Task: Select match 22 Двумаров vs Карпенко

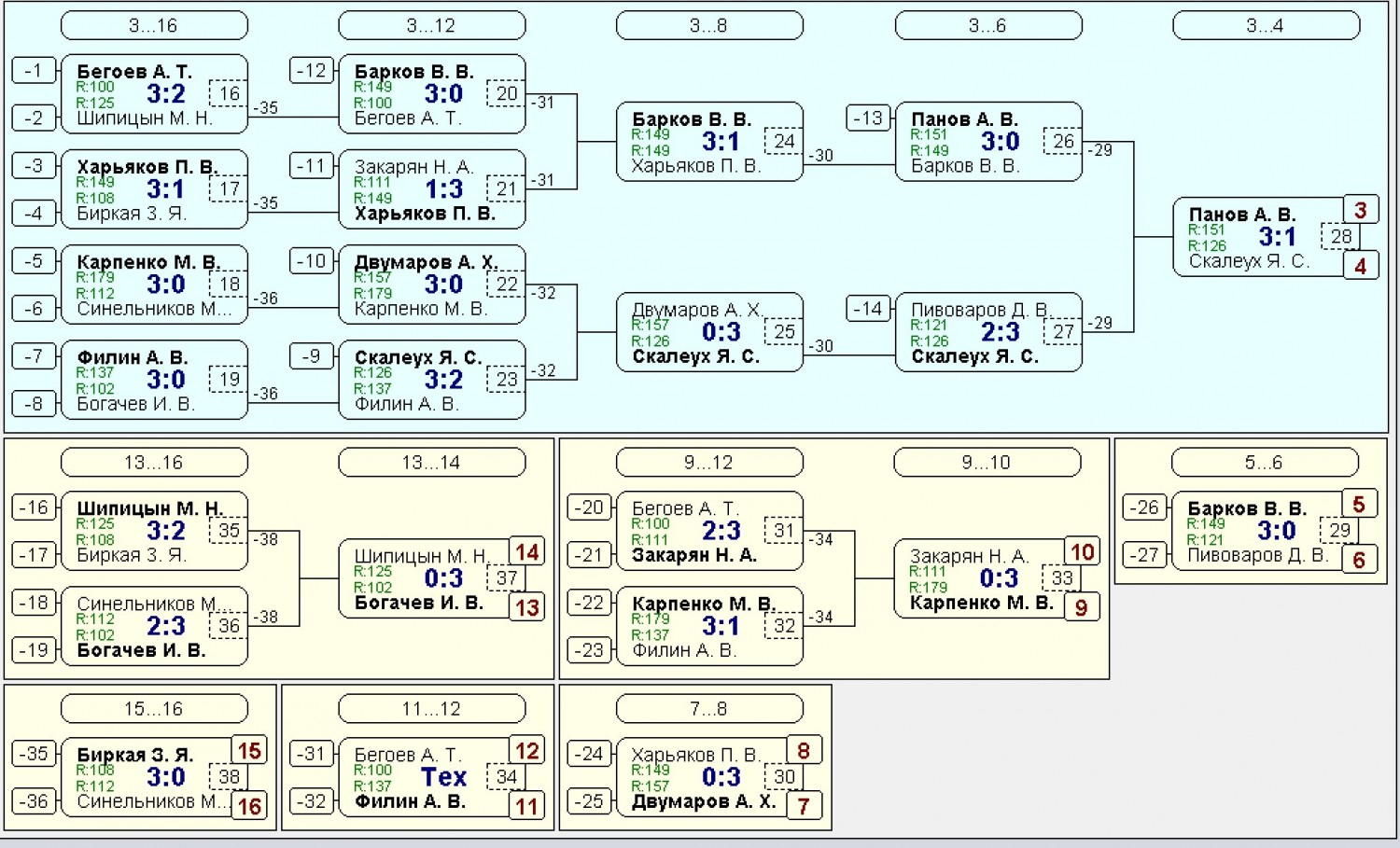Action: coord(432,285)
